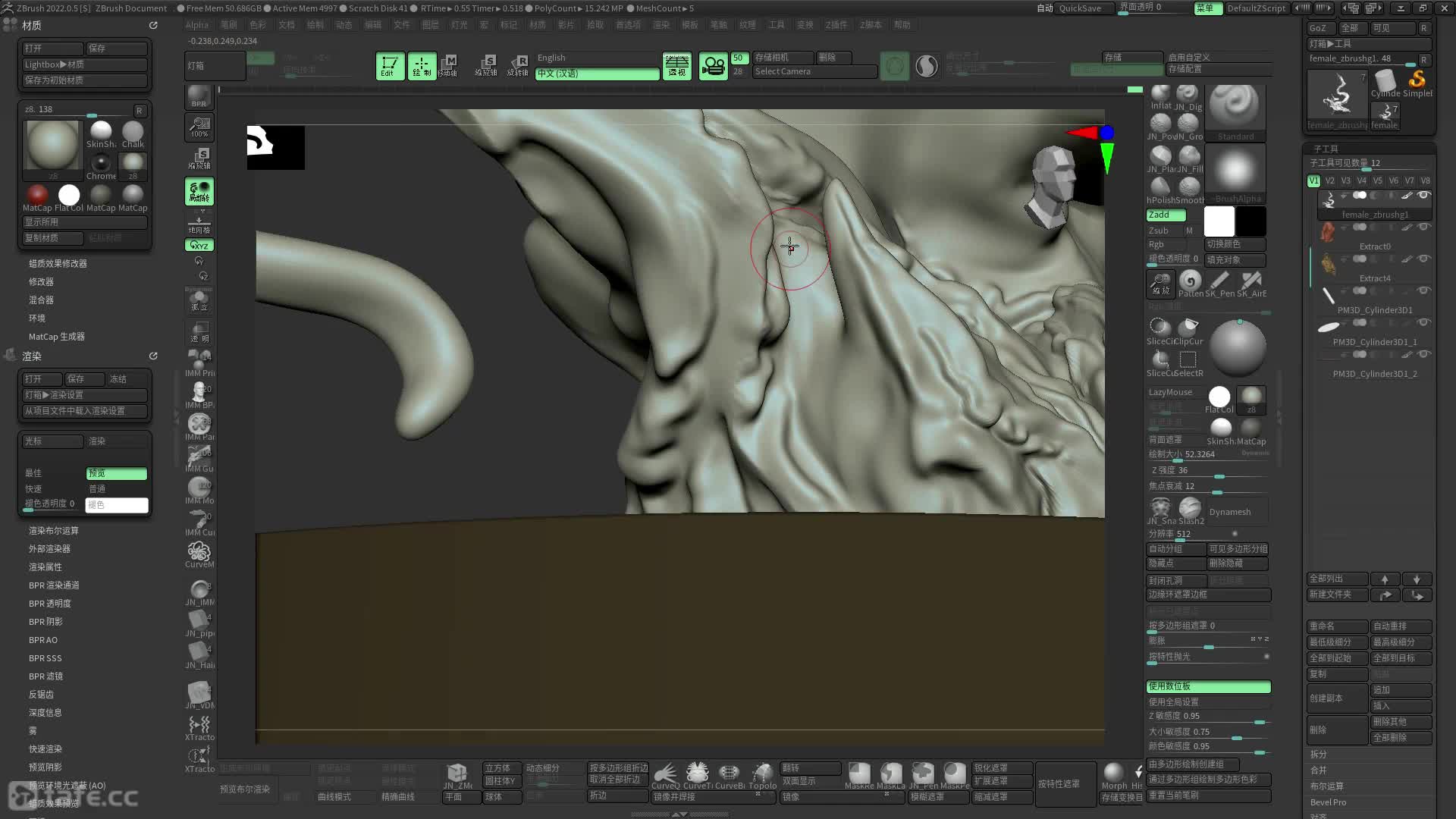1456x819 pixels.
Task: Open the Z插件 menu
Action: tap(836, 24)
